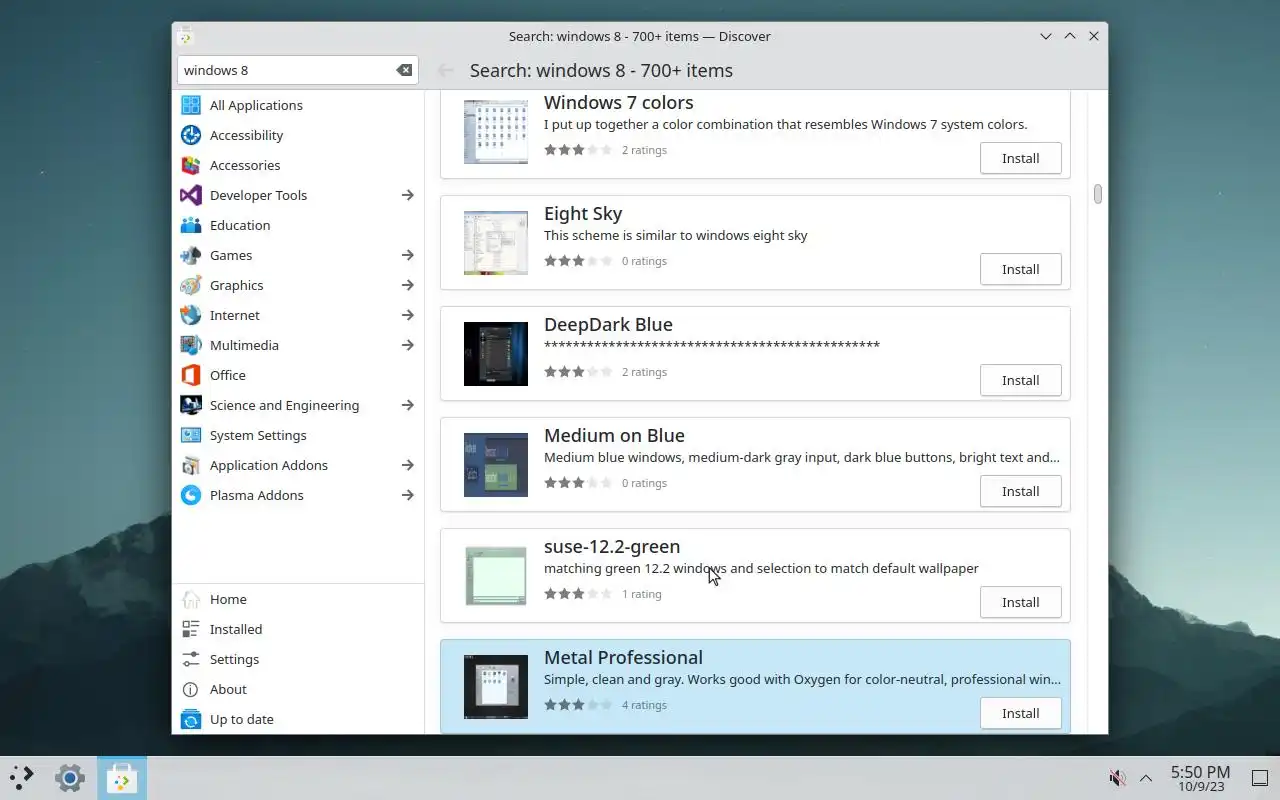Open the All Applications category icon
Viewport: 1280px width, 800px height.
coord(191,105)
